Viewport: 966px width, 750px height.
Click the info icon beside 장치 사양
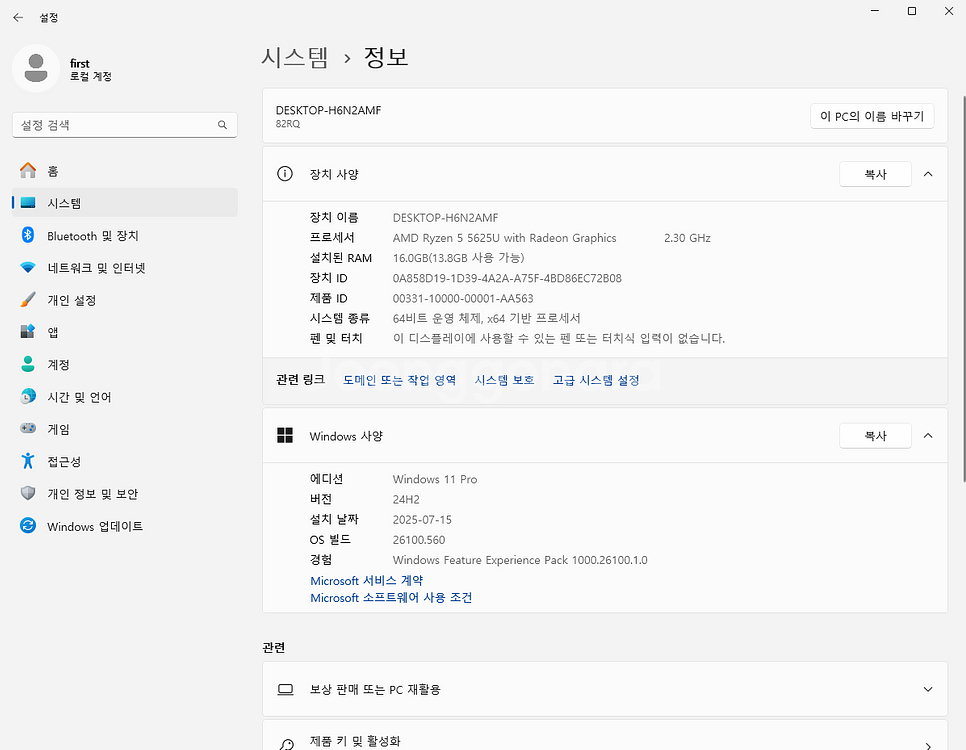point(285,174)
